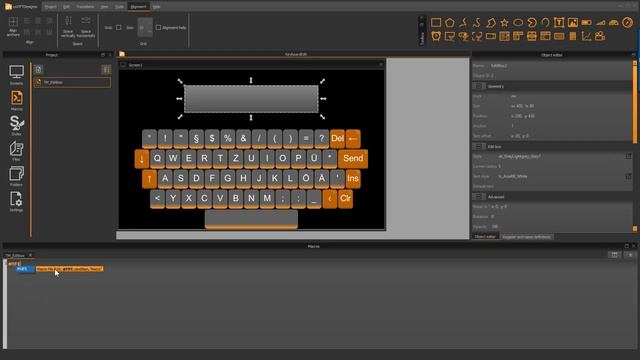Image resolution: width=640 pixels, height=360 pixels.
Task: Click the Del key on keyboard
Action: [337, 139]
